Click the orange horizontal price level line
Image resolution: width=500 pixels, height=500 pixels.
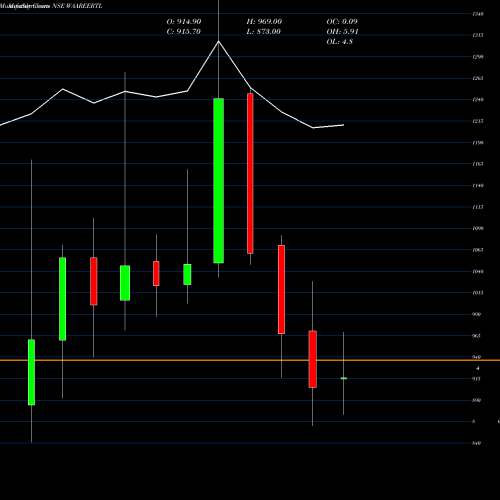click(250, 360)
